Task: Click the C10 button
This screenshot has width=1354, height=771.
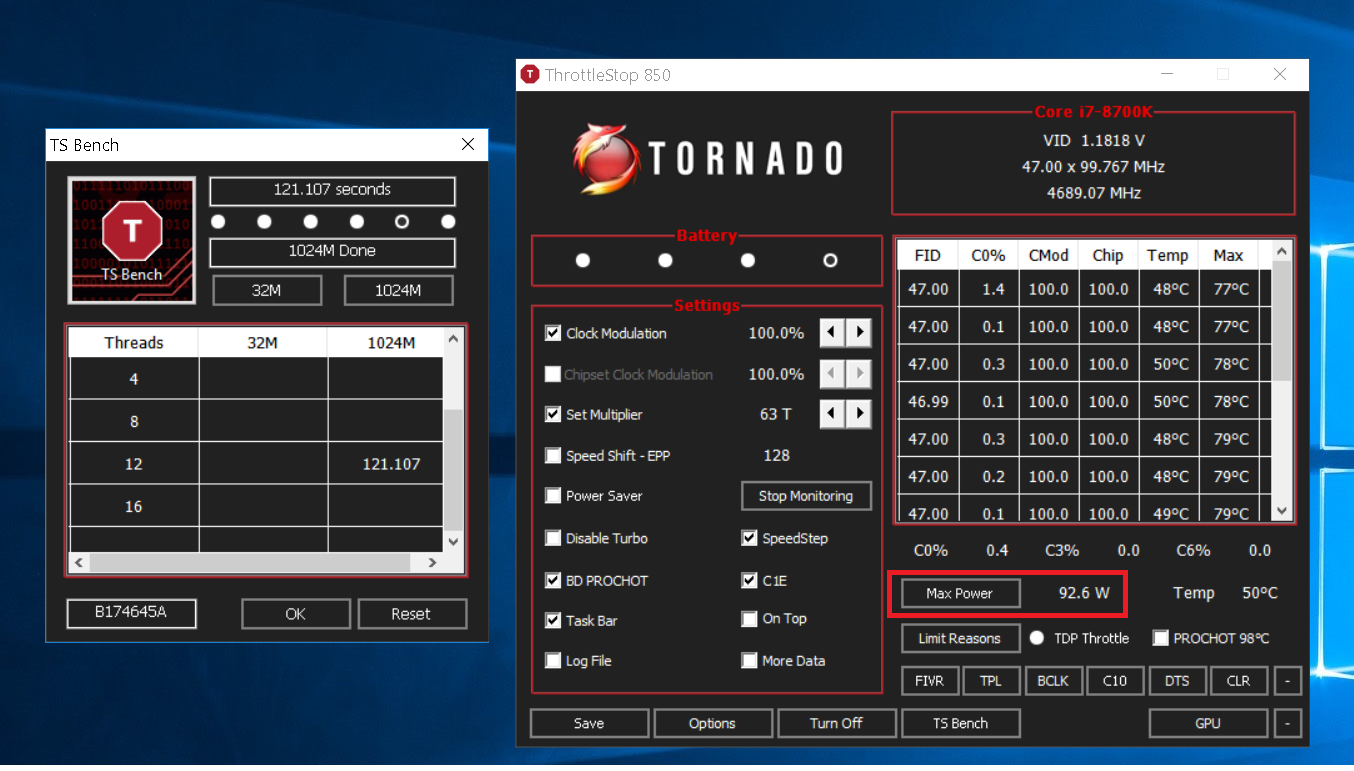Action: click(1115, 681)
